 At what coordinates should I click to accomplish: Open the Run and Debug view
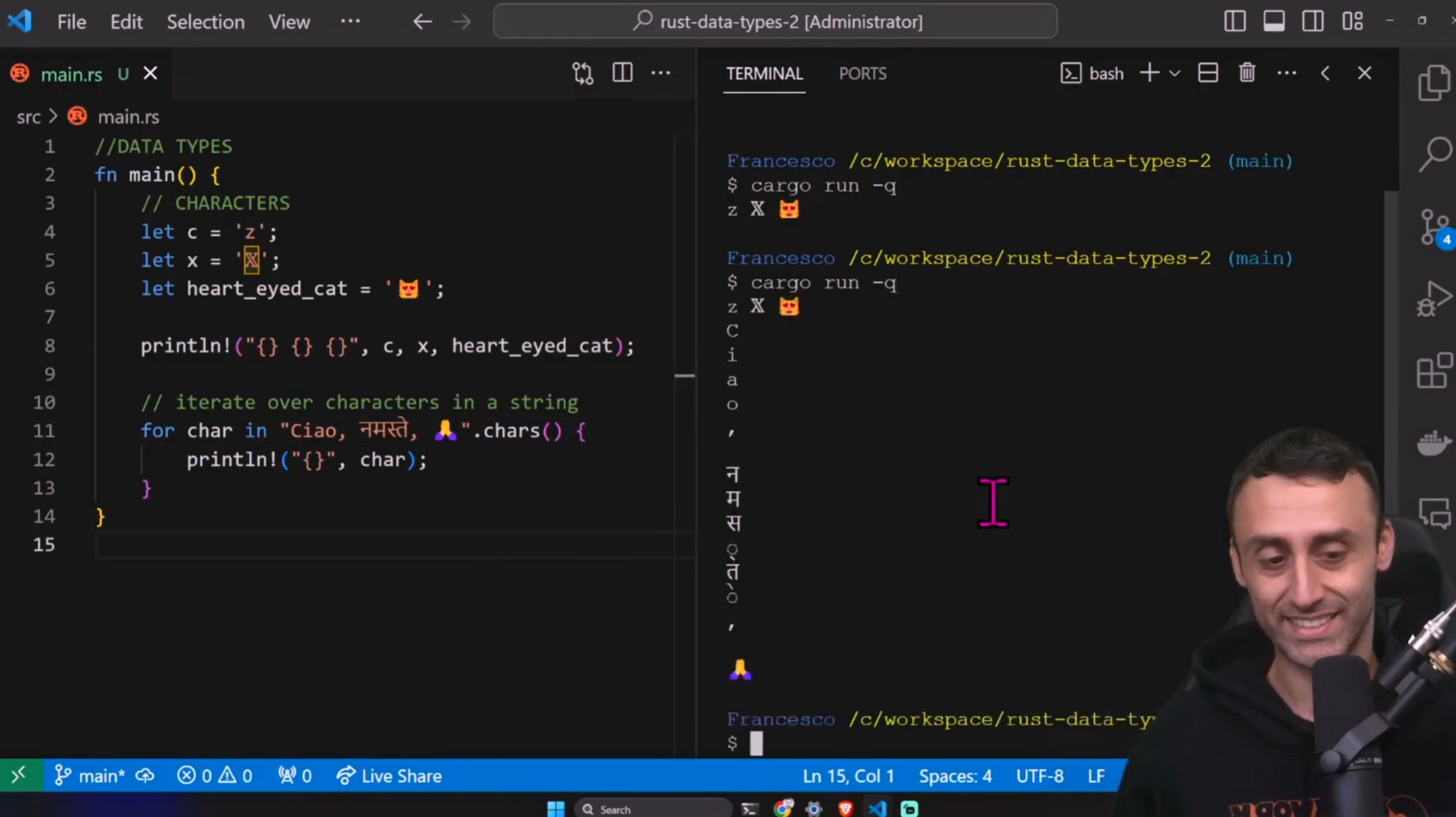pos(1434,299)
